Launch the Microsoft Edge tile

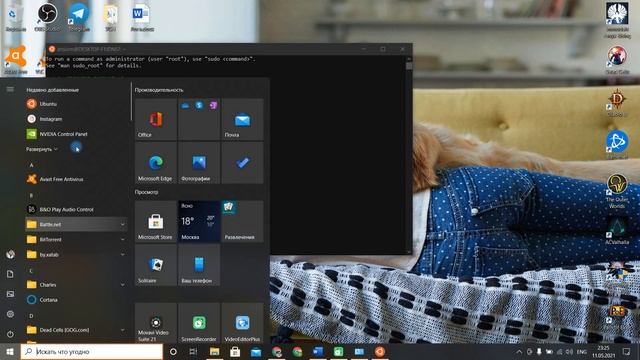(156, 163)
